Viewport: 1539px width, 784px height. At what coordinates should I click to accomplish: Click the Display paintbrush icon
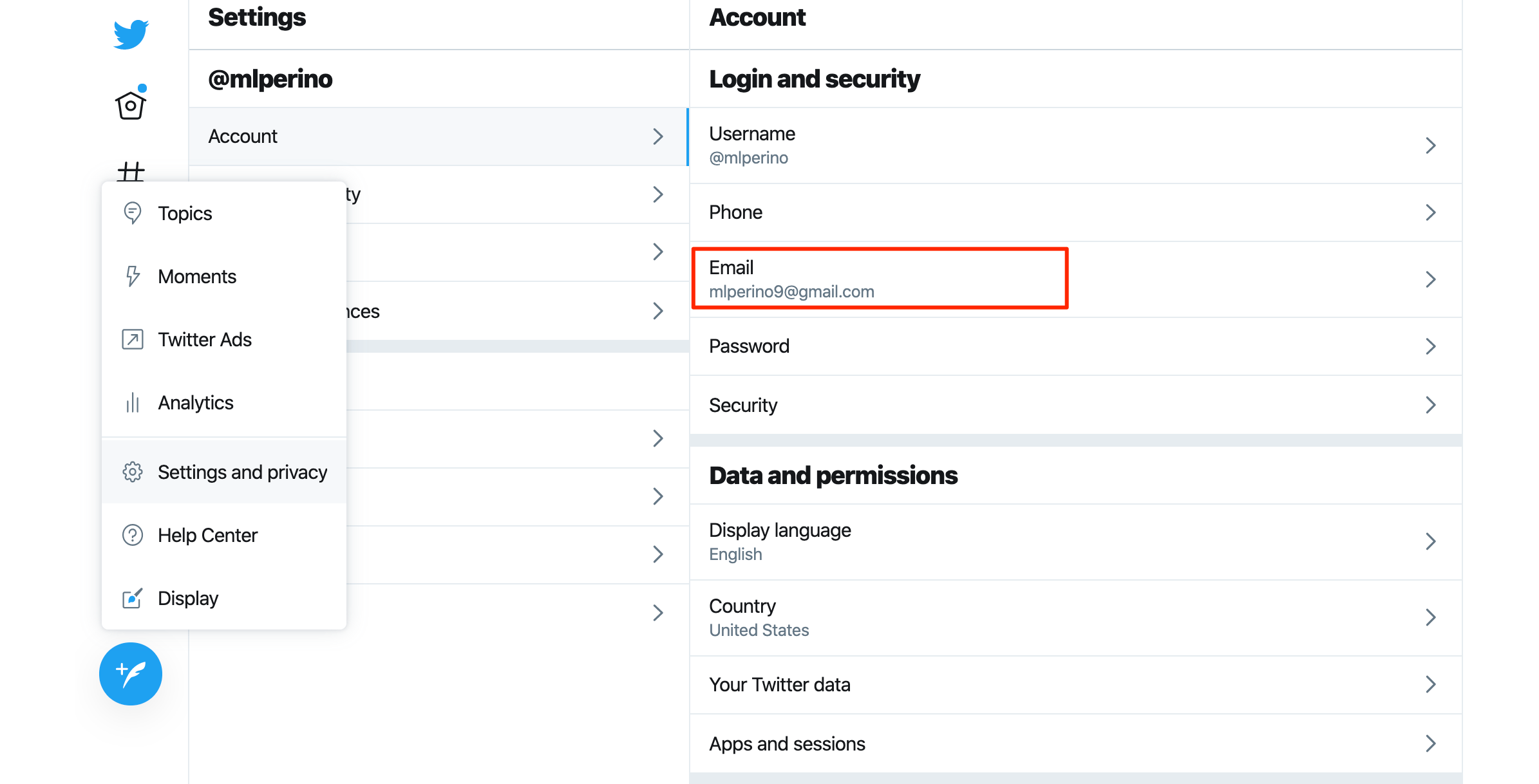click(x=133, y=598)
